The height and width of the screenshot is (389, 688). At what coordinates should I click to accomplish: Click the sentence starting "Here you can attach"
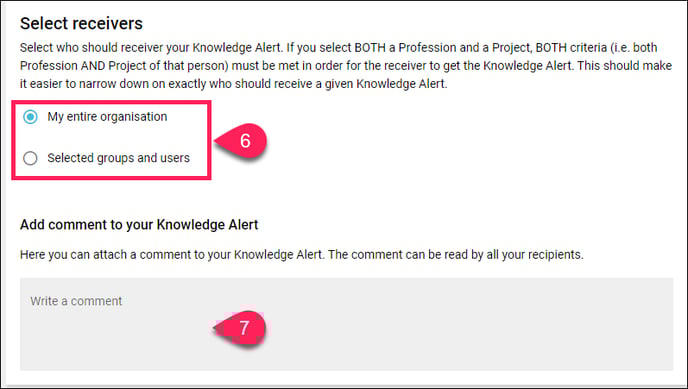click(x=301, y=254)
